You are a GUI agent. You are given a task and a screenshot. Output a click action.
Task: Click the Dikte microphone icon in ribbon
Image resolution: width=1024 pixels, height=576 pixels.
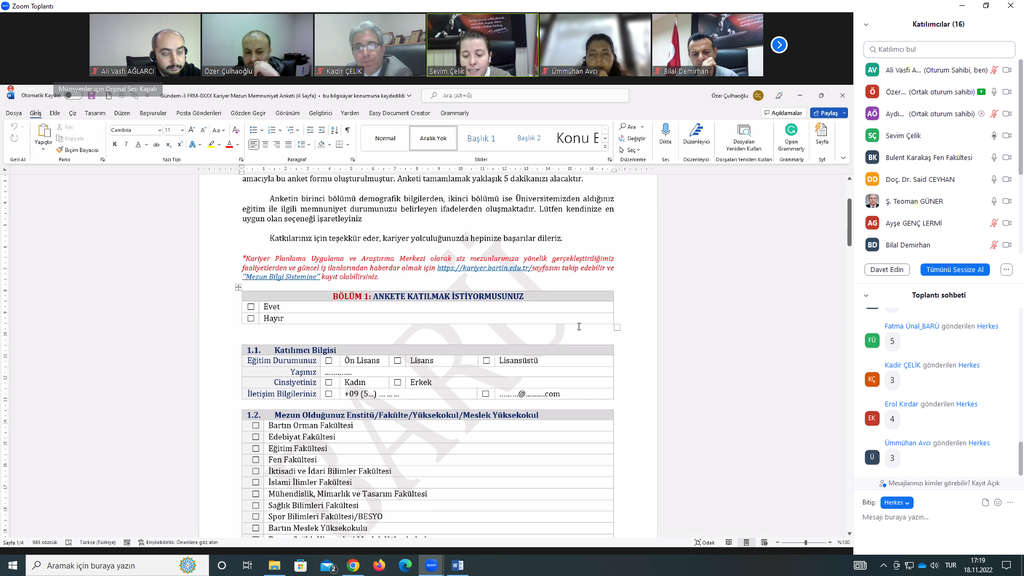coord(665,132)
